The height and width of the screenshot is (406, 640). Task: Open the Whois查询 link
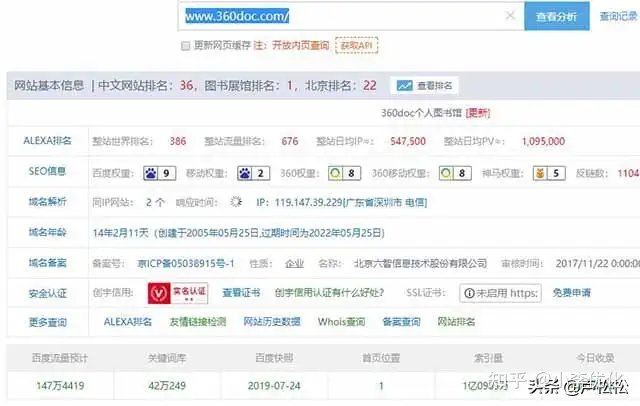(x=341, y=322)
